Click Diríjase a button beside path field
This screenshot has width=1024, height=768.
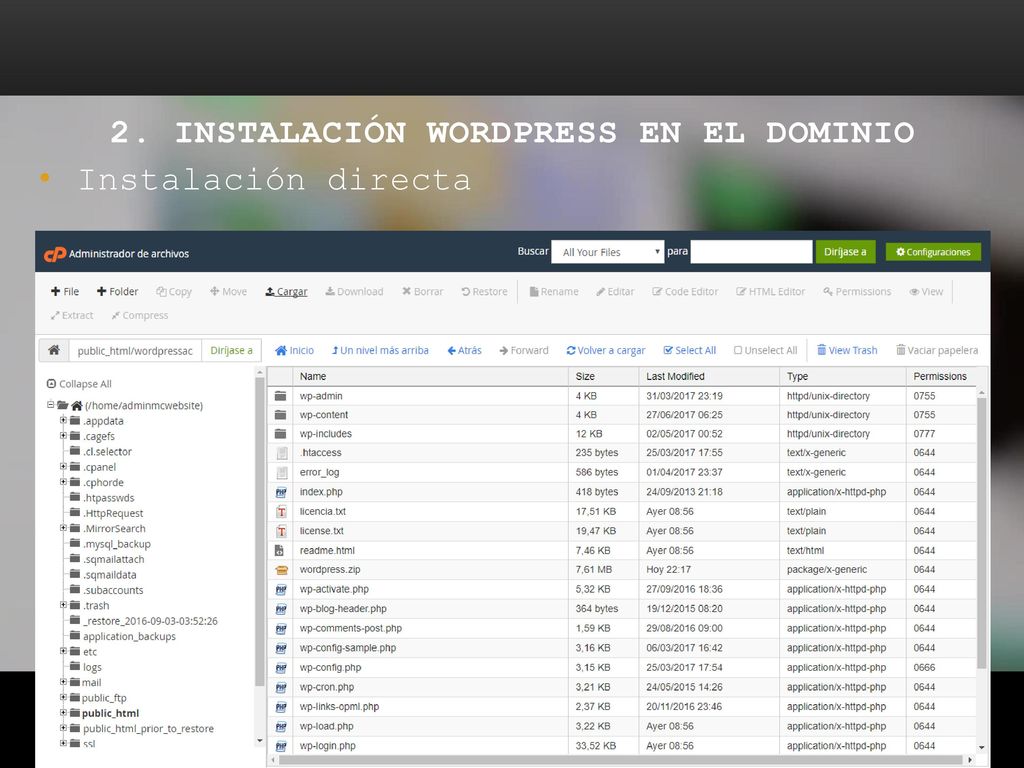(x=231, y=351)
